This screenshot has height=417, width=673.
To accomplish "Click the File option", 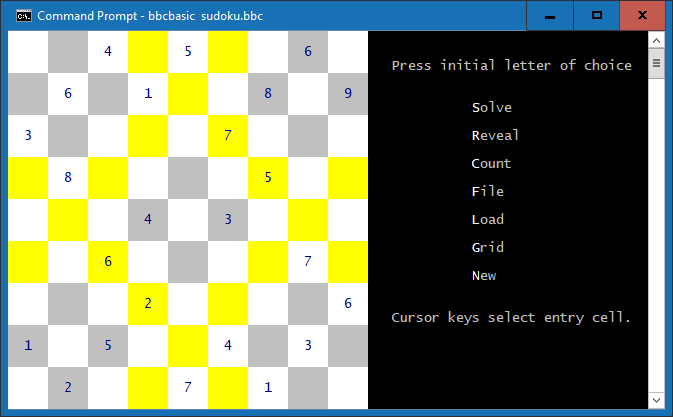I will 487,191.
